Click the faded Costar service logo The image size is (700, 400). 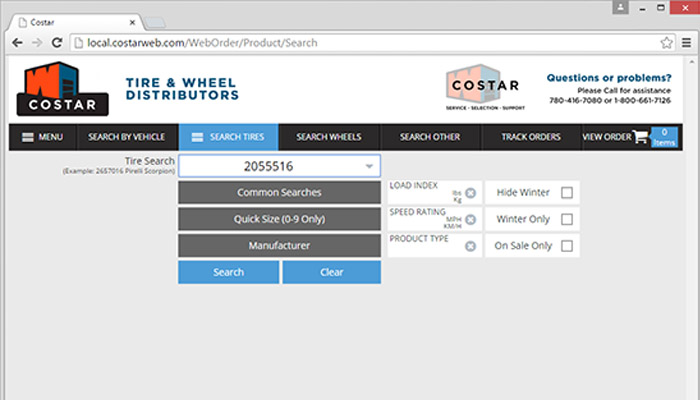(x=485, y=87)
